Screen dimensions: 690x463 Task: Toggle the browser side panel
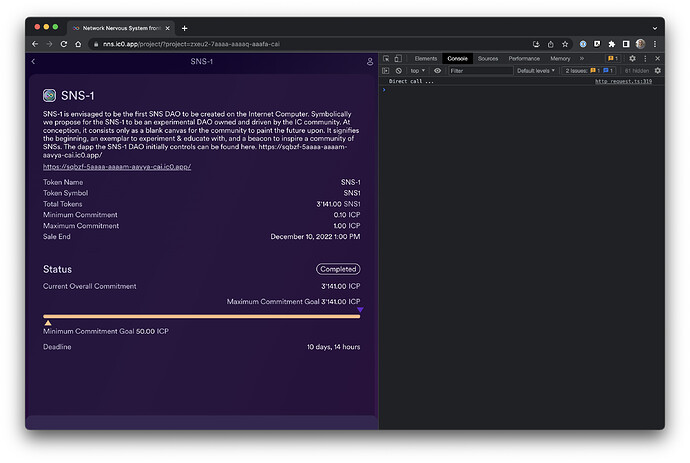click(626, 44)
